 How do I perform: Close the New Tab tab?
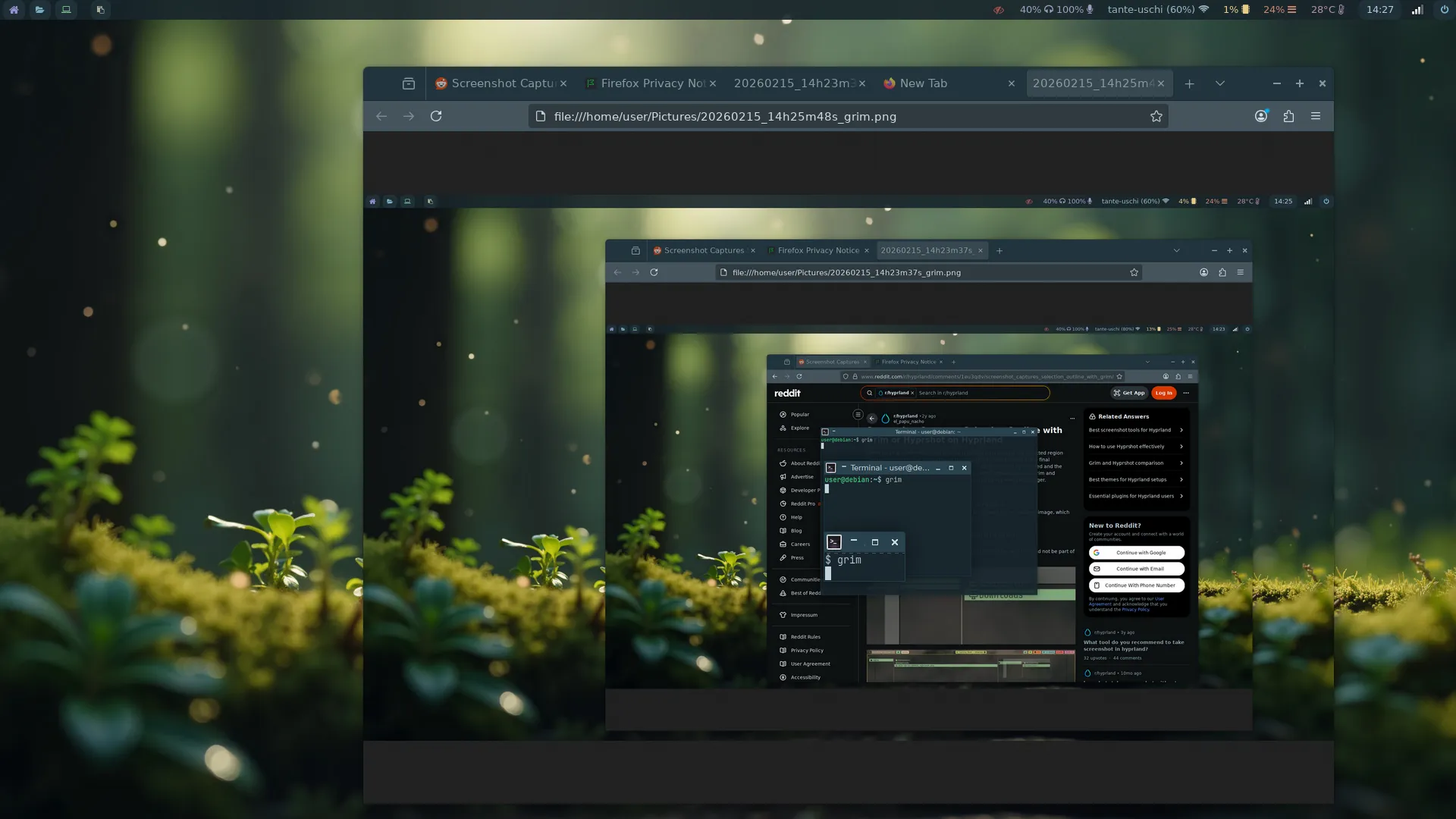(x=1011, y=83)
